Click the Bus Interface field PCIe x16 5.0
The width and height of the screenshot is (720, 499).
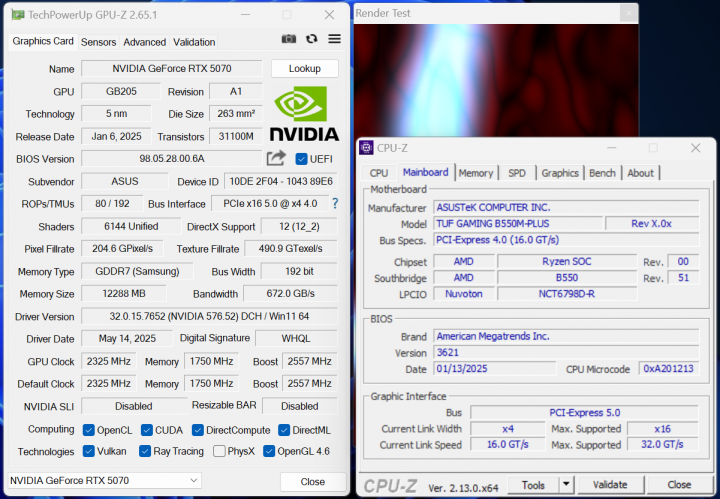point(270,203)
